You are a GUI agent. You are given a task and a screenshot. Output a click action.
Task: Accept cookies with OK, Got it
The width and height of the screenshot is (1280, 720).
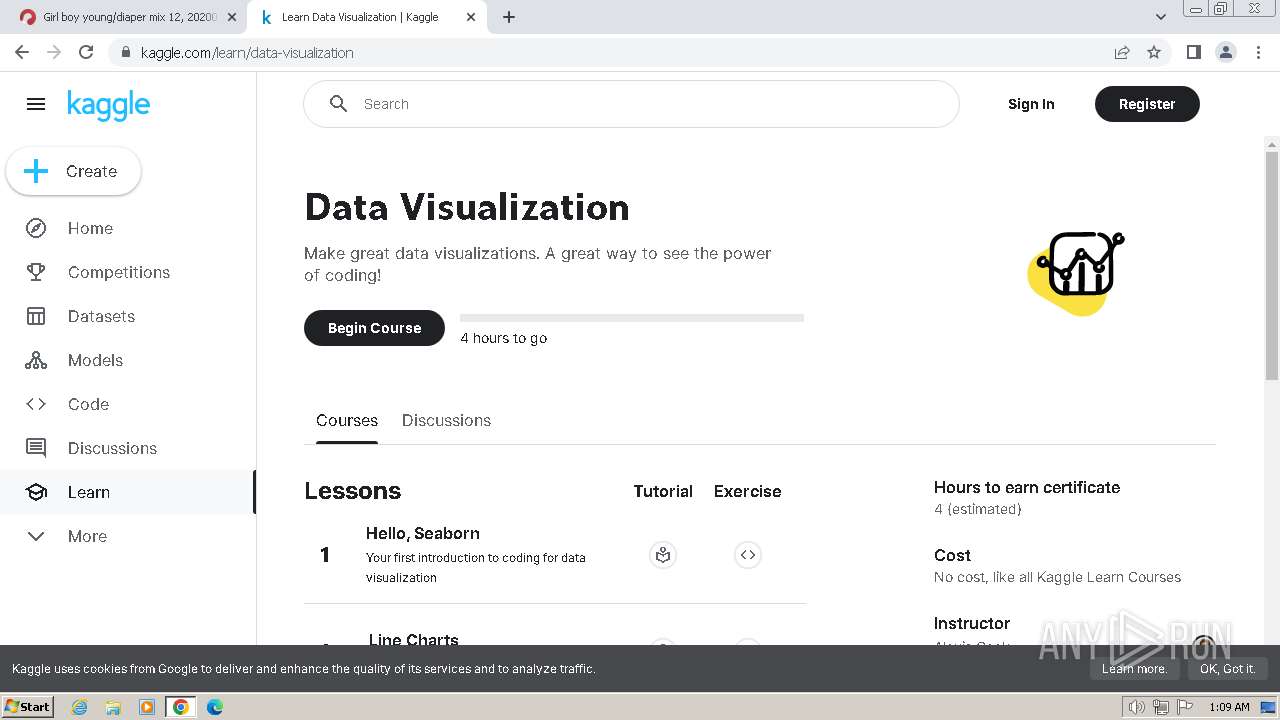(x=1228, y=669)
